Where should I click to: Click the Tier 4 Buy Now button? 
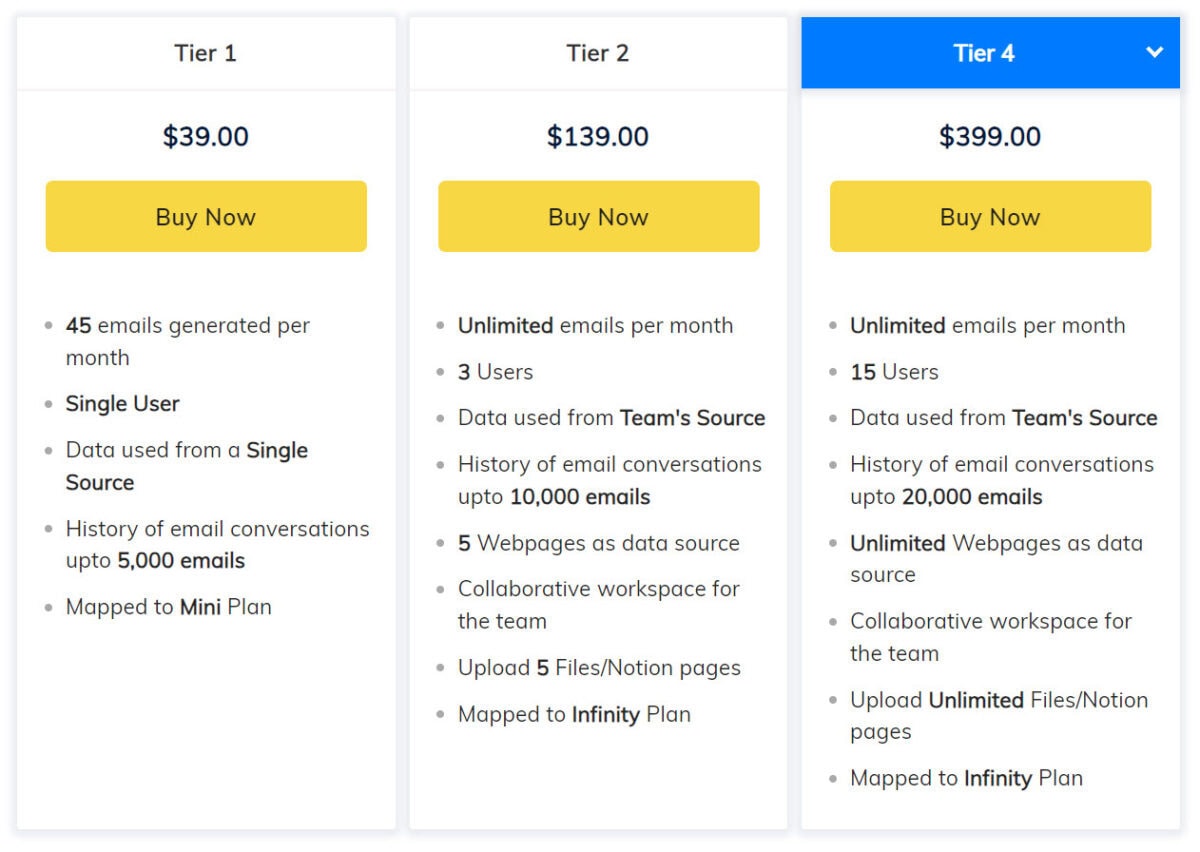pos(989,216)
